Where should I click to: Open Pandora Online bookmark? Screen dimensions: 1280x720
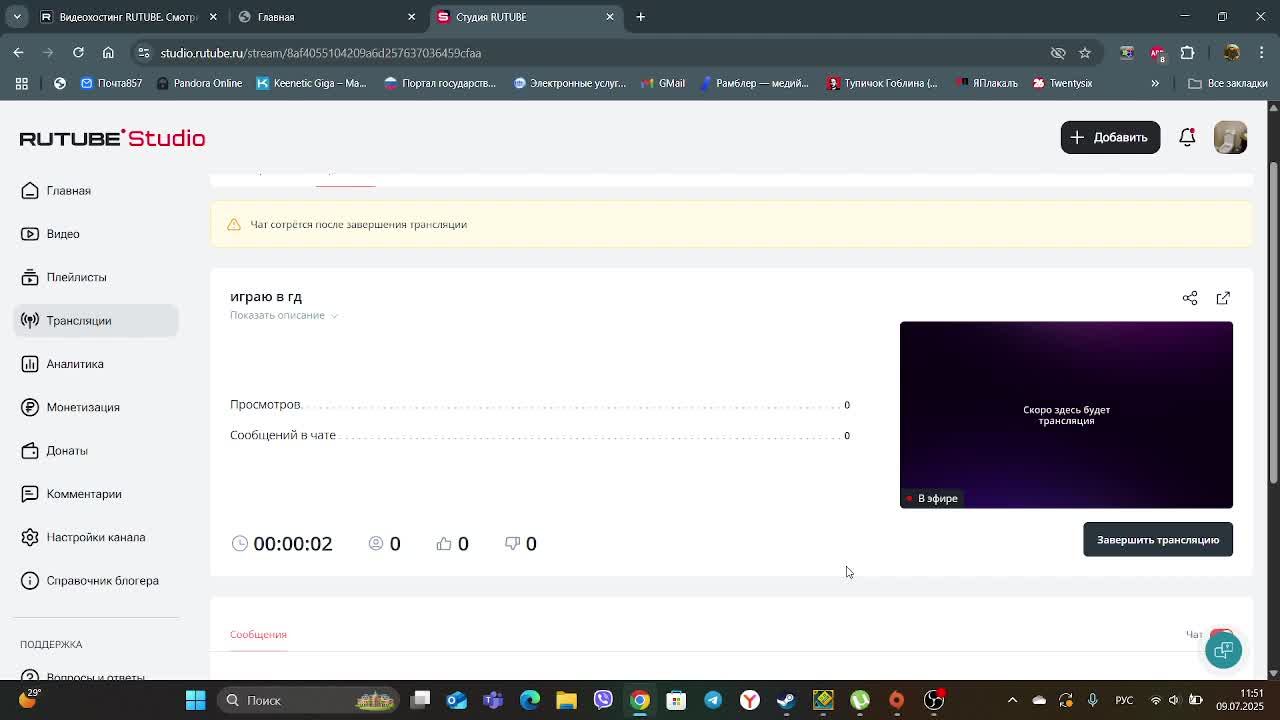199,83
